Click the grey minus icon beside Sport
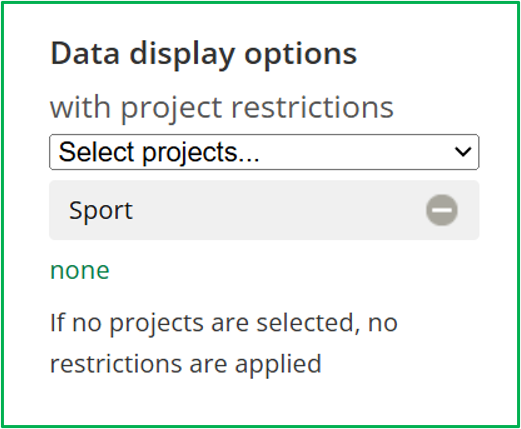Screen dimensions: 521x429 442,210
